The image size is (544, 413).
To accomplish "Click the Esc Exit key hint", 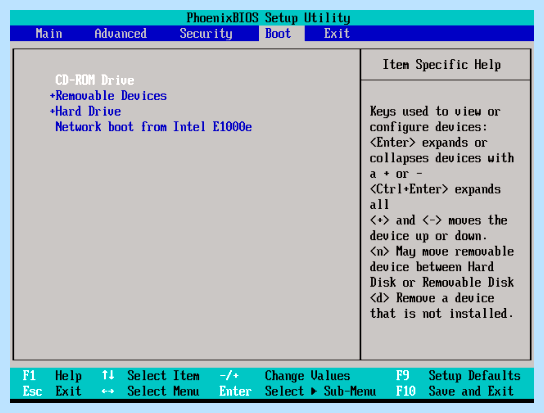I will coord(52,391).
